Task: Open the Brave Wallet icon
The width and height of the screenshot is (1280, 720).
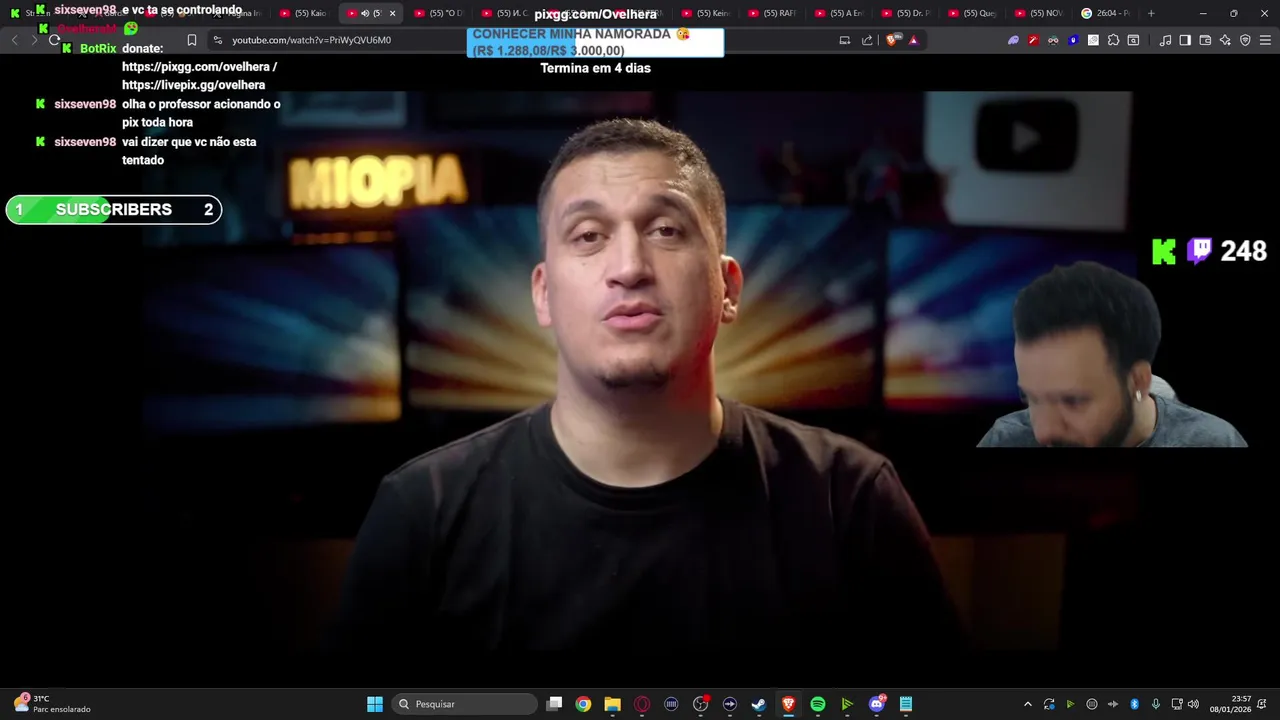Action: tap(1205, 40)
